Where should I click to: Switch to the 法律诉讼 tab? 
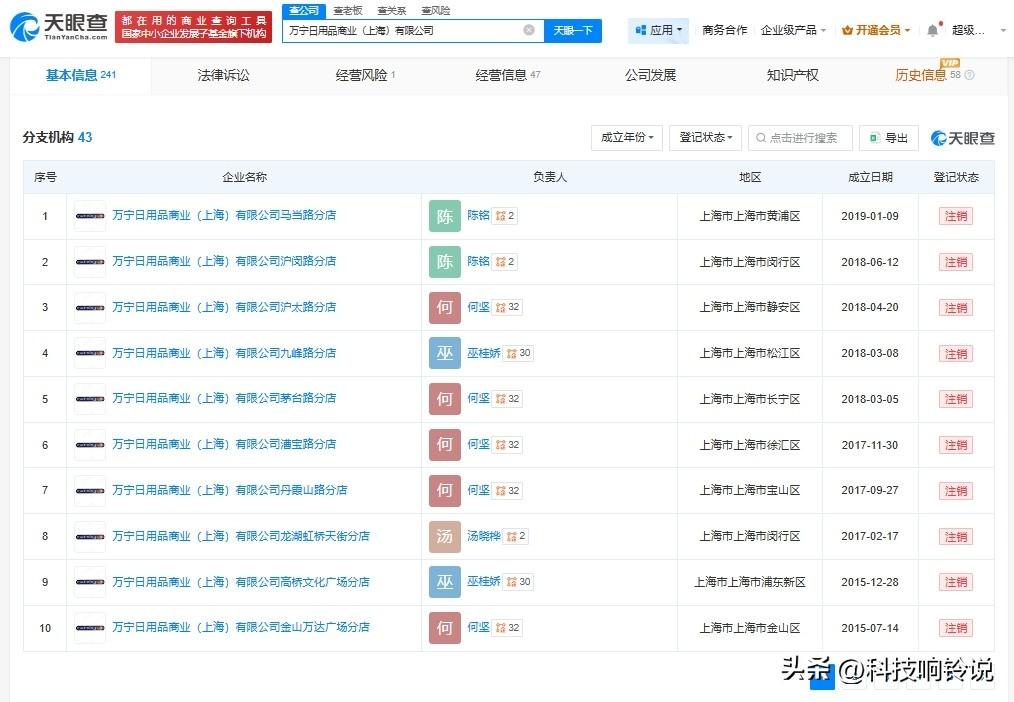tap(223, 75)
